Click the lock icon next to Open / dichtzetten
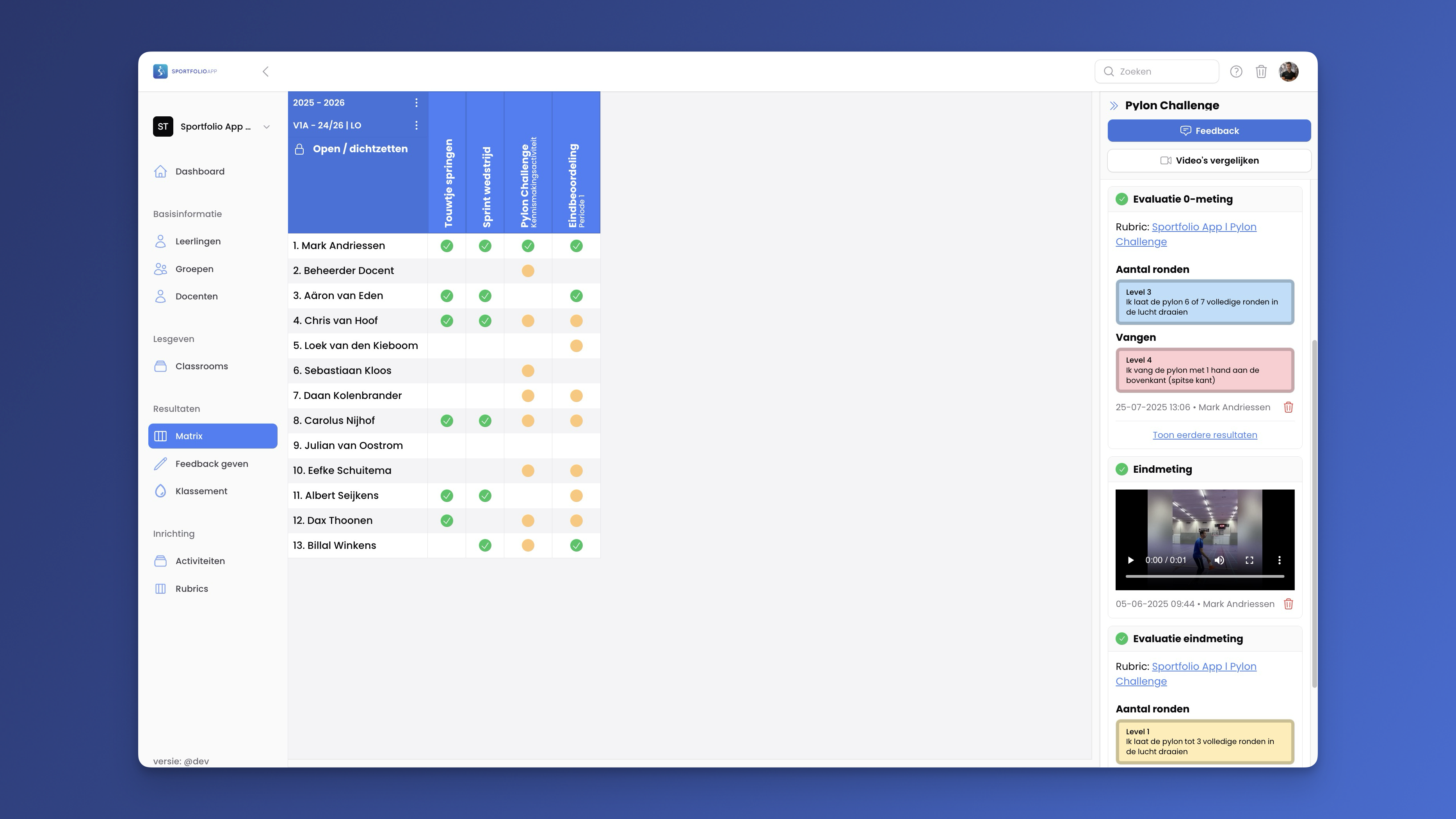The image size is (1456, 819). click(300, 149)
